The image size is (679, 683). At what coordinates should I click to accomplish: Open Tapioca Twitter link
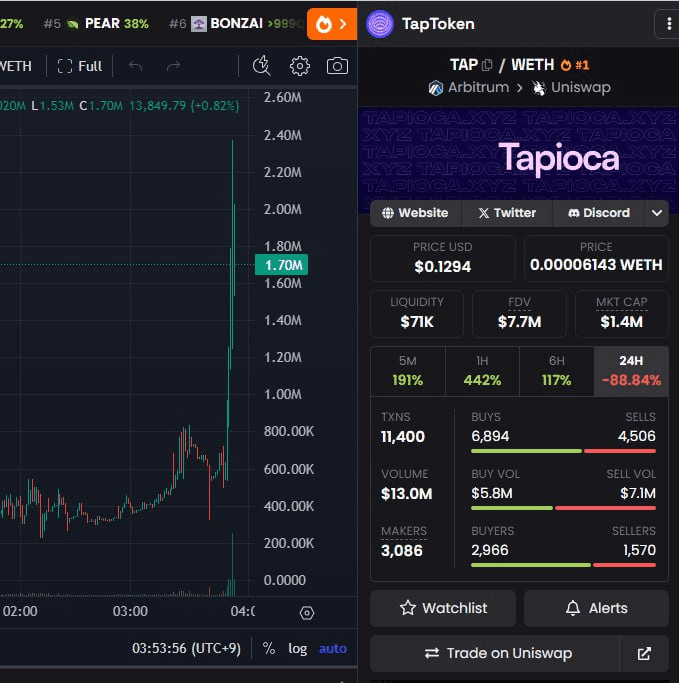coord(507,213)
